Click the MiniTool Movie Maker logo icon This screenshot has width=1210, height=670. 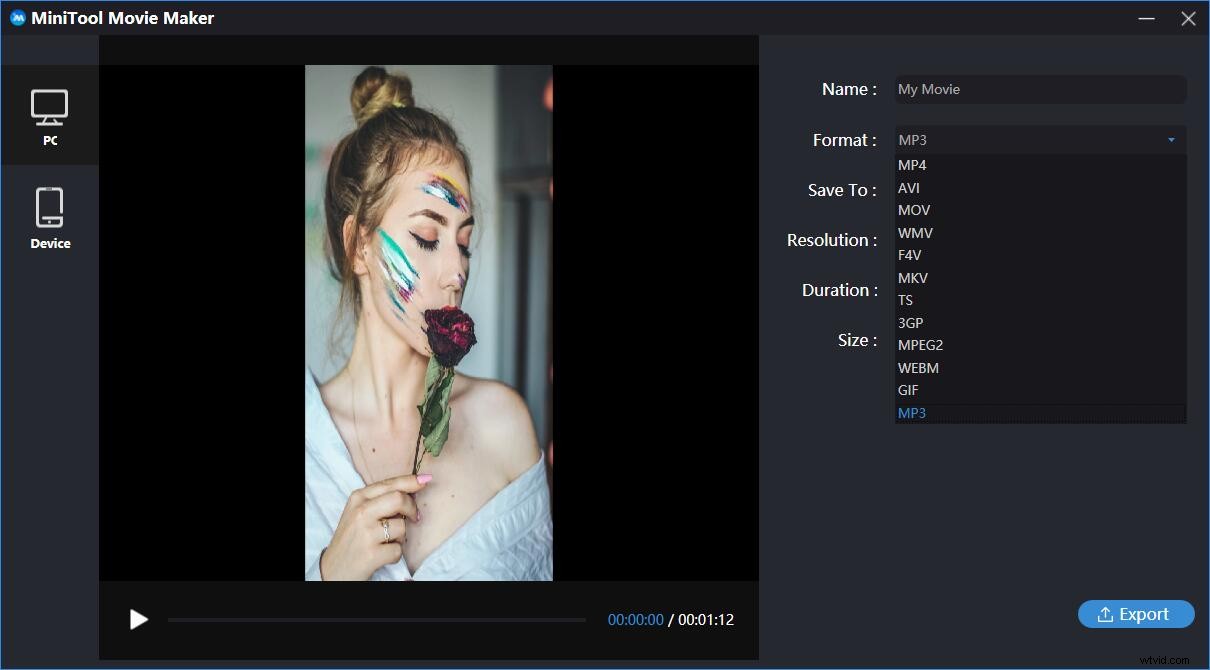(x=17, y=18)
